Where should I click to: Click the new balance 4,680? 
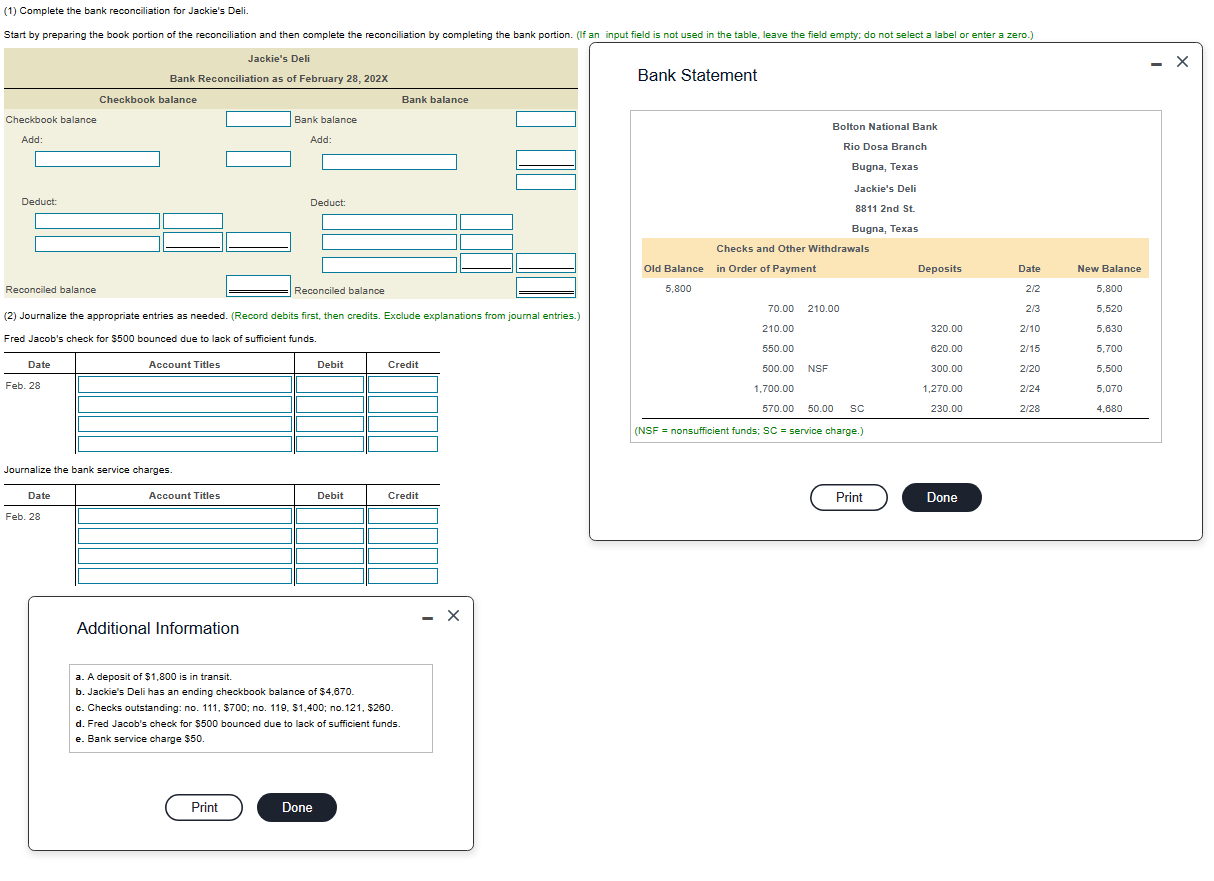pos(1109,409)
